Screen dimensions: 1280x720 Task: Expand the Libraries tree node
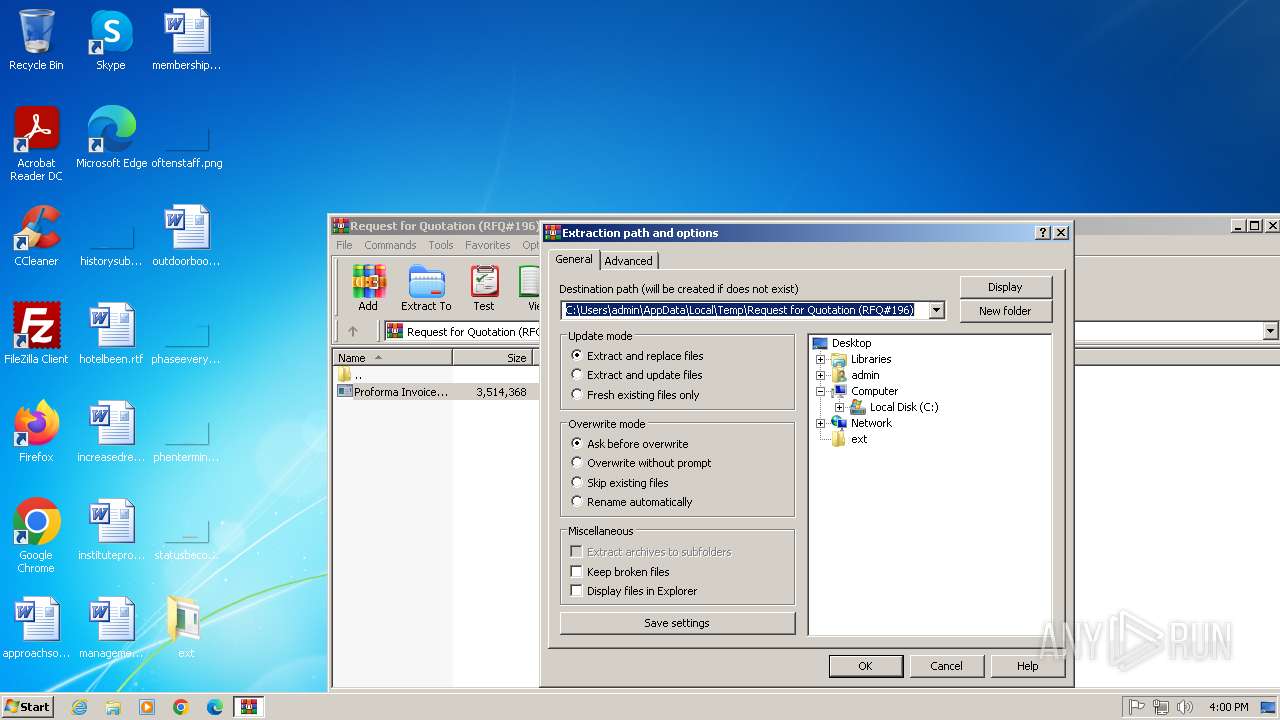[821, 359]
